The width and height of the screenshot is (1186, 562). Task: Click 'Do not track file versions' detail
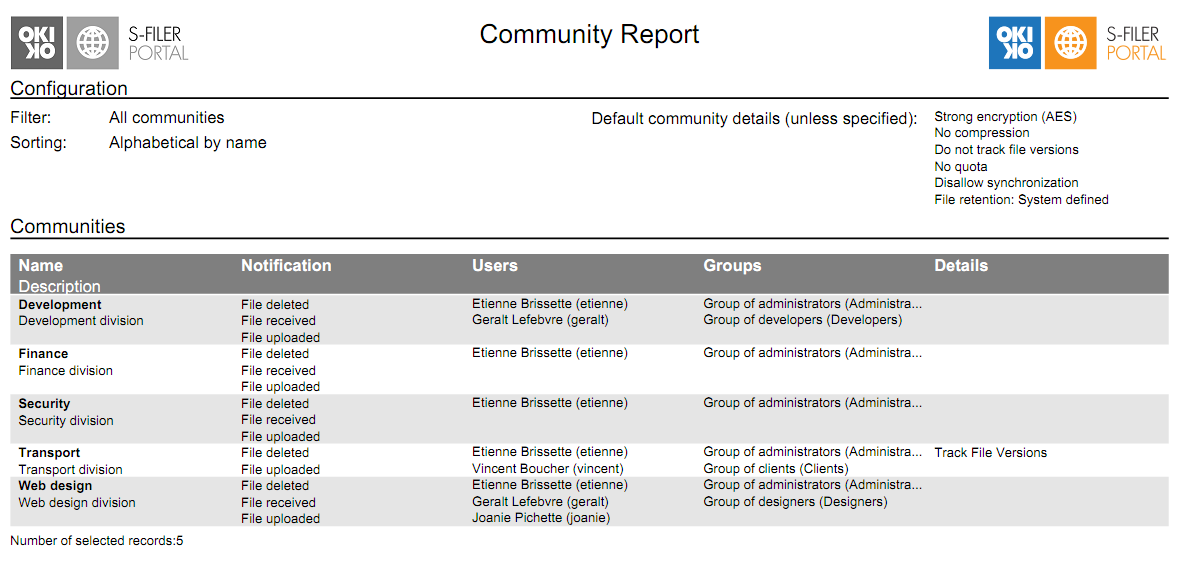(x=1006, y=150)
